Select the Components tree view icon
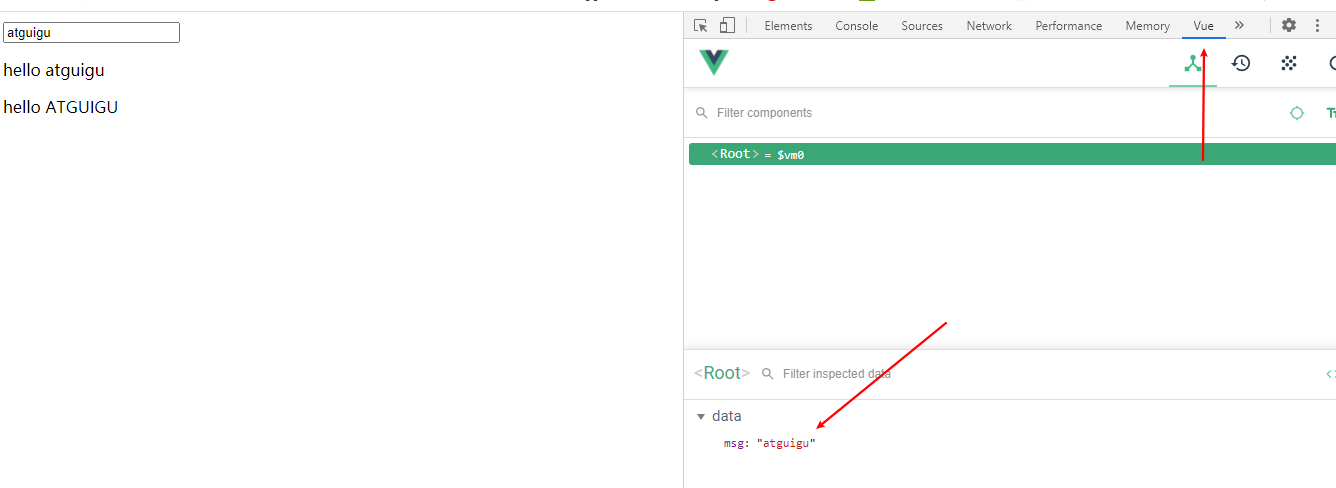Image resolution: width=1336 pixels, height=488 pixels. pyautogui.click(x=1193, y=64)
